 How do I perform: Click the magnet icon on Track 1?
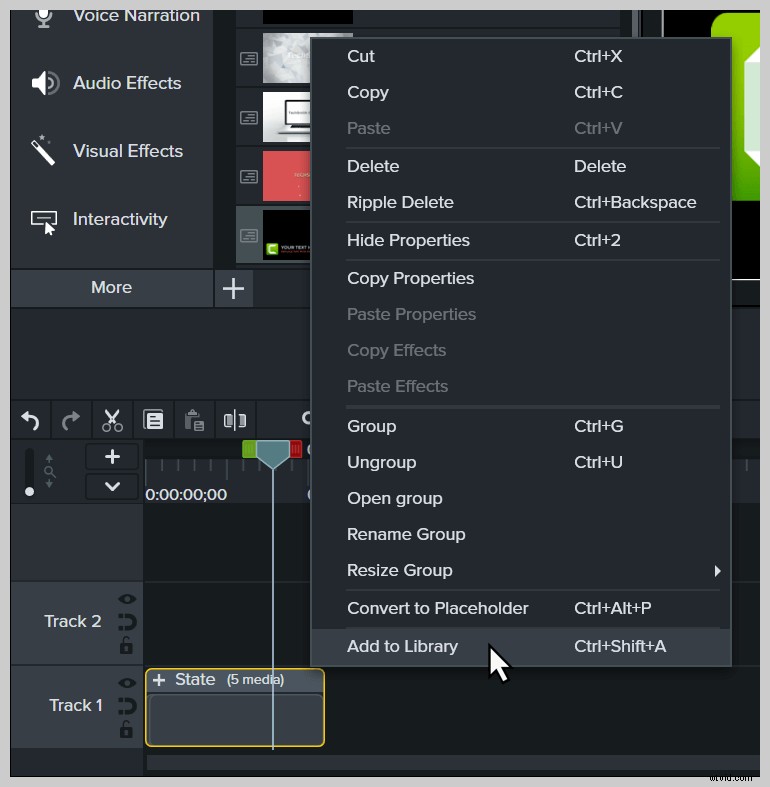127,706
